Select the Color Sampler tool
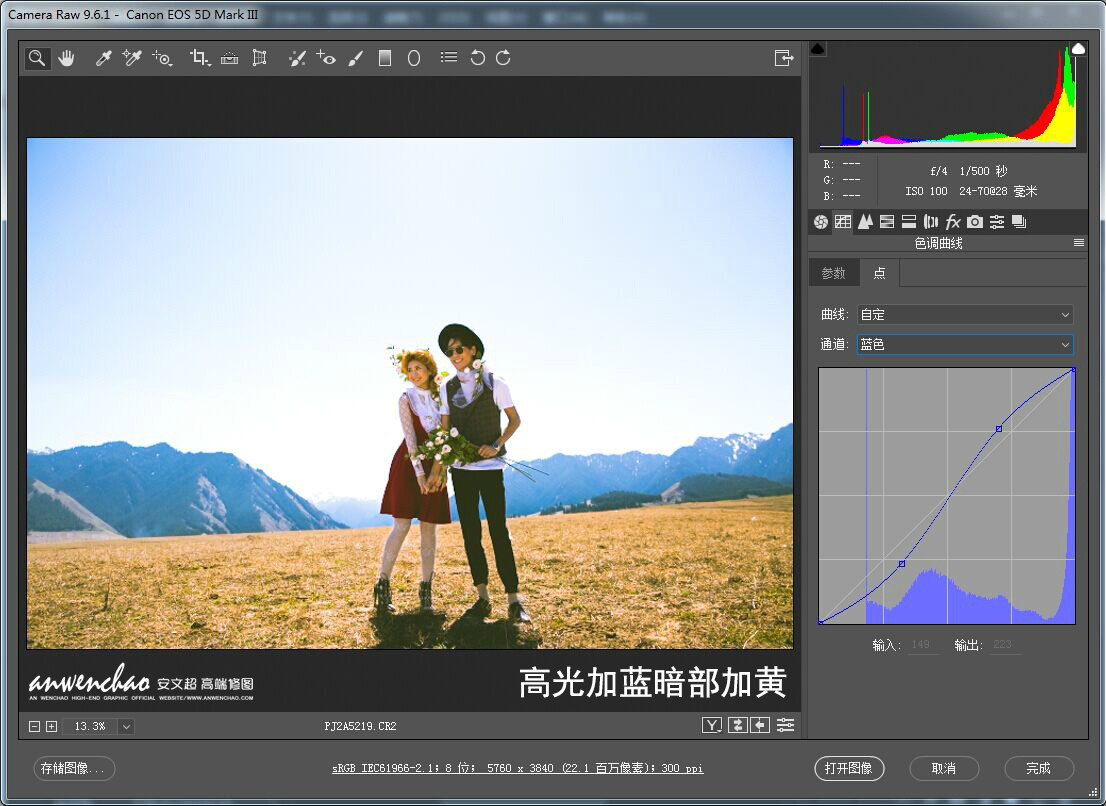The image size is (1106, 806). (132, 58)
